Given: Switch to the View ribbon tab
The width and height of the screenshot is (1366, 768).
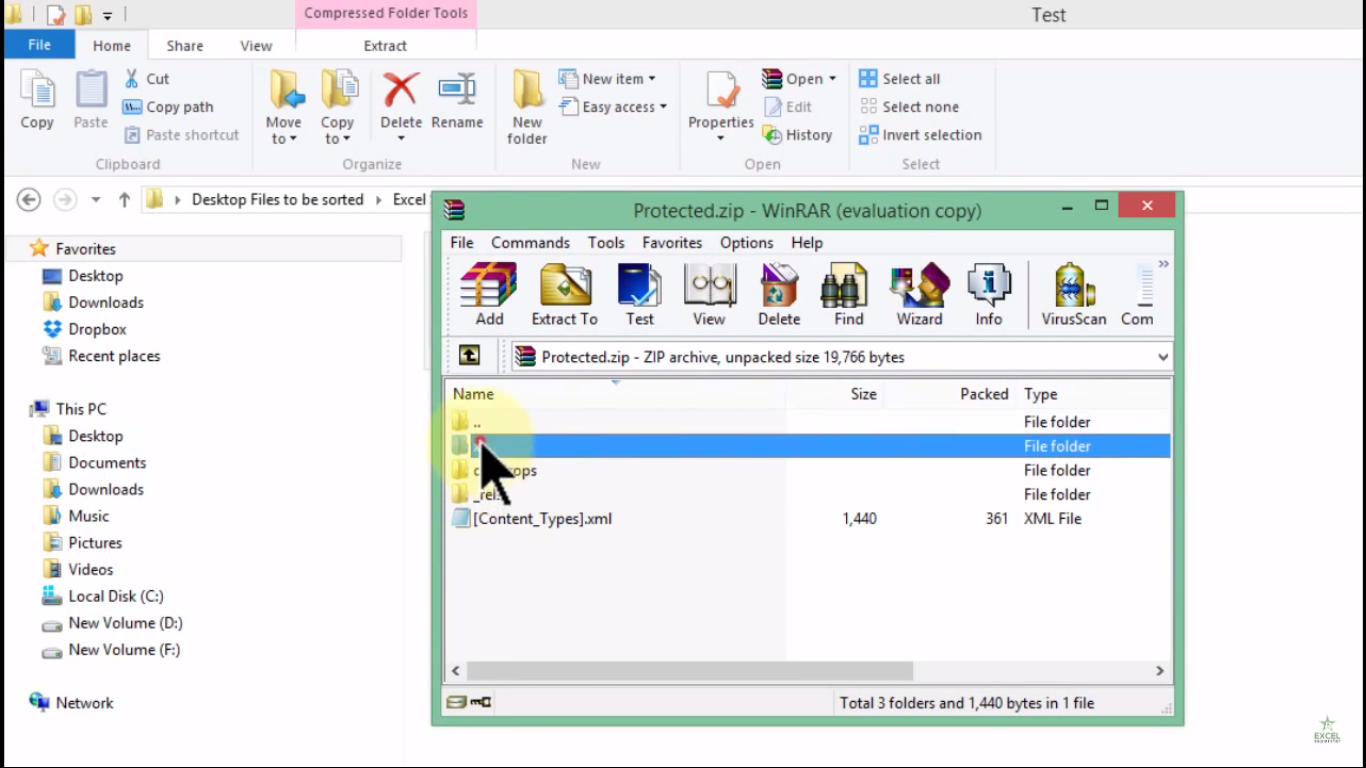Looking at the screenshot, I should tap(256, 46).
